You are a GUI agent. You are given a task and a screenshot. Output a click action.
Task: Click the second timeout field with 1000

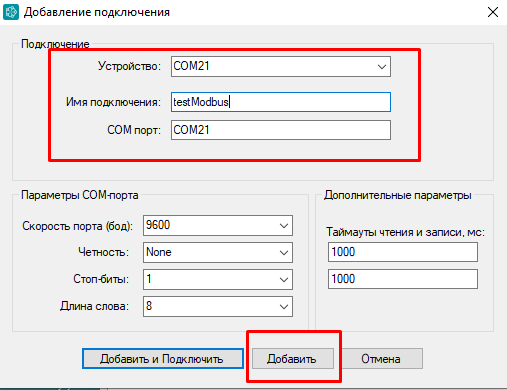403,279
